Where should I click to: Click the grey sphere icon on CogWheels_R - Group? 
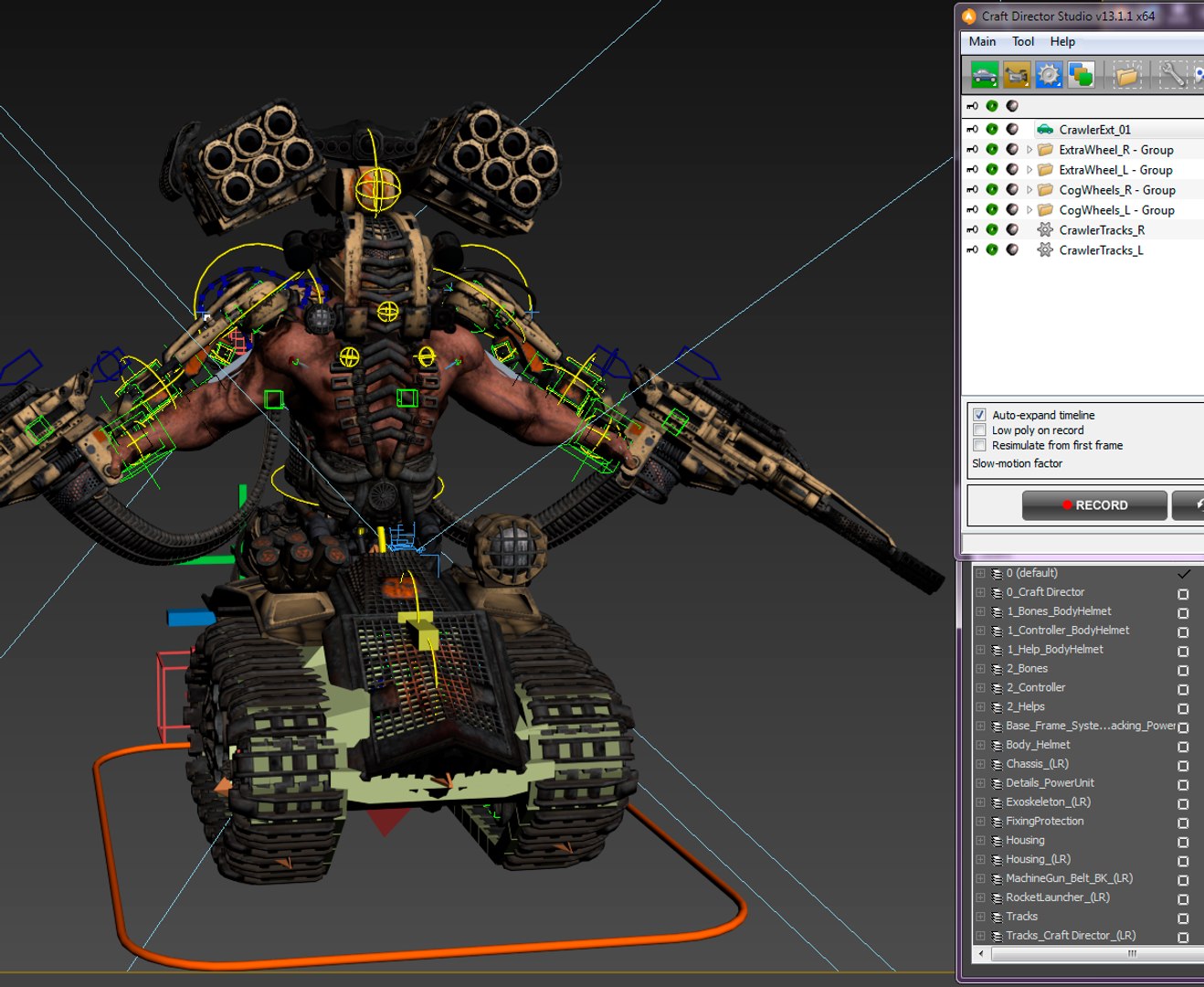[1012, 190]
